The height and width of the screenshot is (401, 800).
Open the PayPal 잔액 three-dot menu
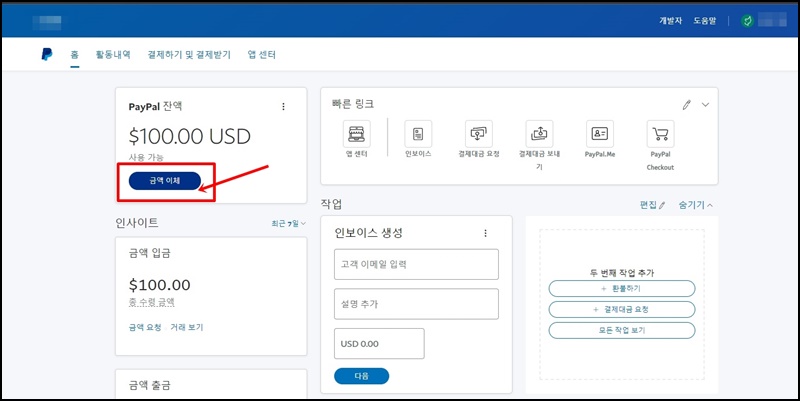[284, 107]
